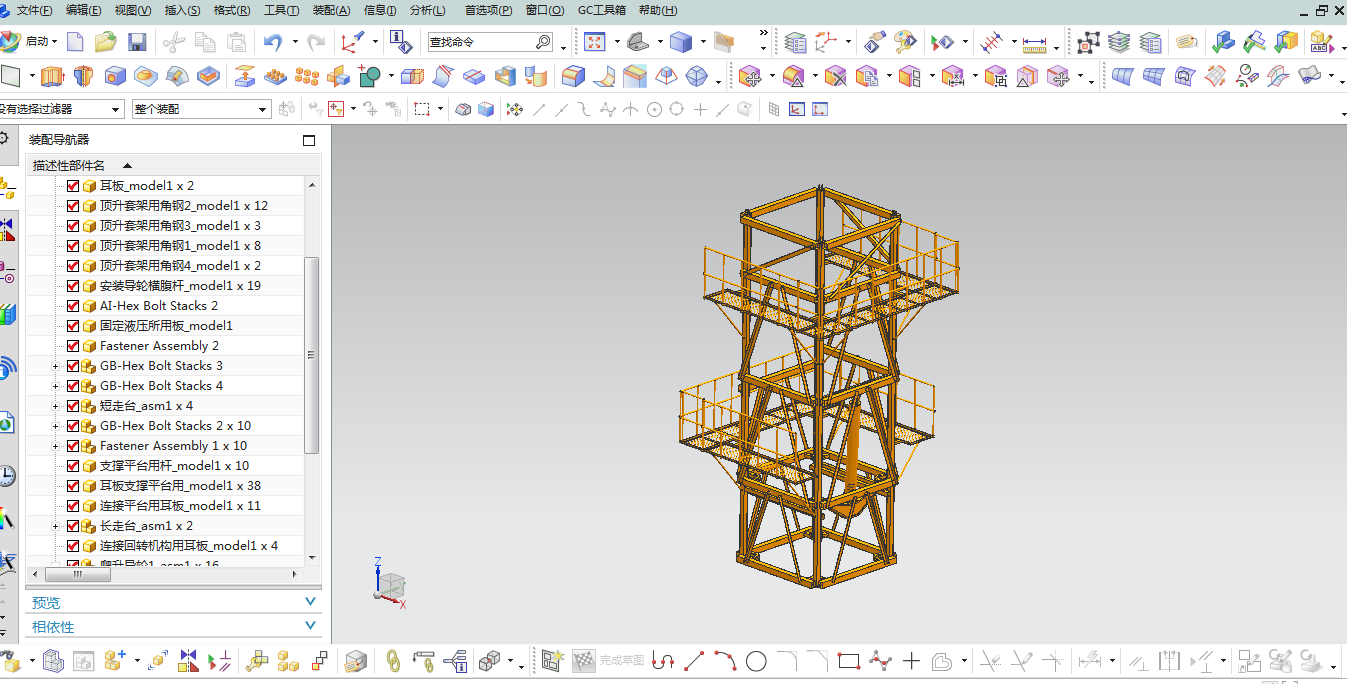The height and width of the screenshot is (684, 1347).
Task: Open the 装配(A) menu
Action: pyautogui.click(x=331, y=10)
